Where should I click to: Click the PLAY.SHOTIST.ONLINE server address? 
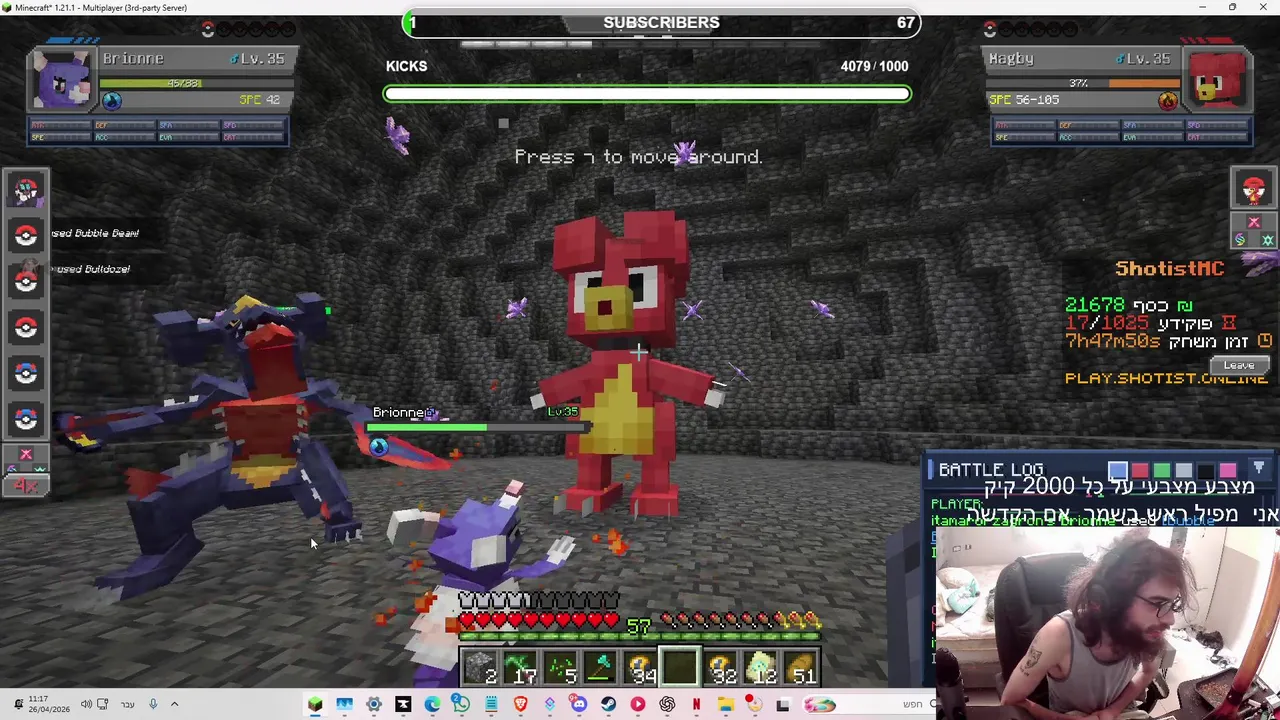pyautogui.click(x=1166, y=378)
